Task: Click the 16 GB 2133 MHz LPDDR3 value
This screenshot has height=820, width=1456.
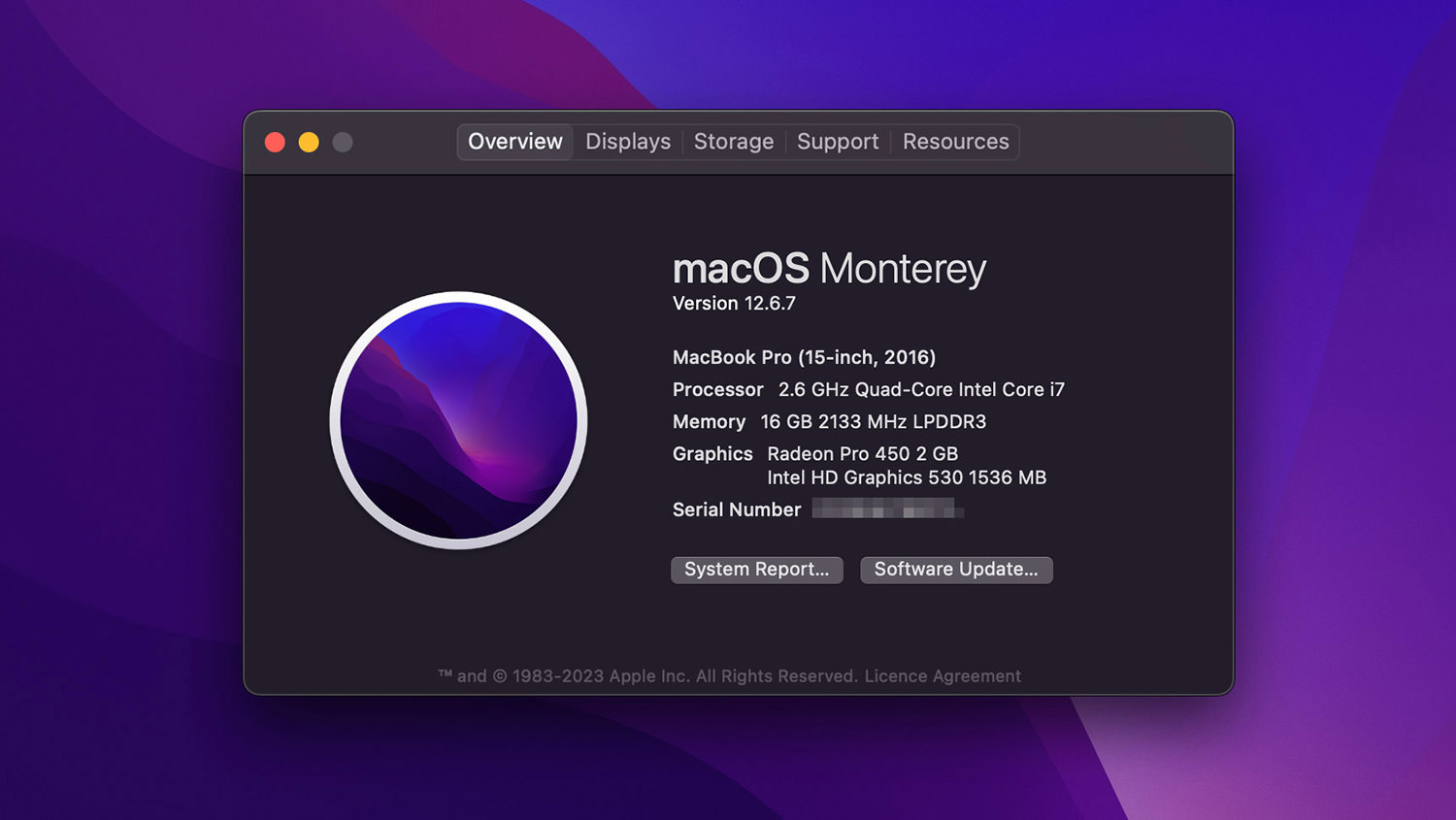Action: [x=874, y=421]
